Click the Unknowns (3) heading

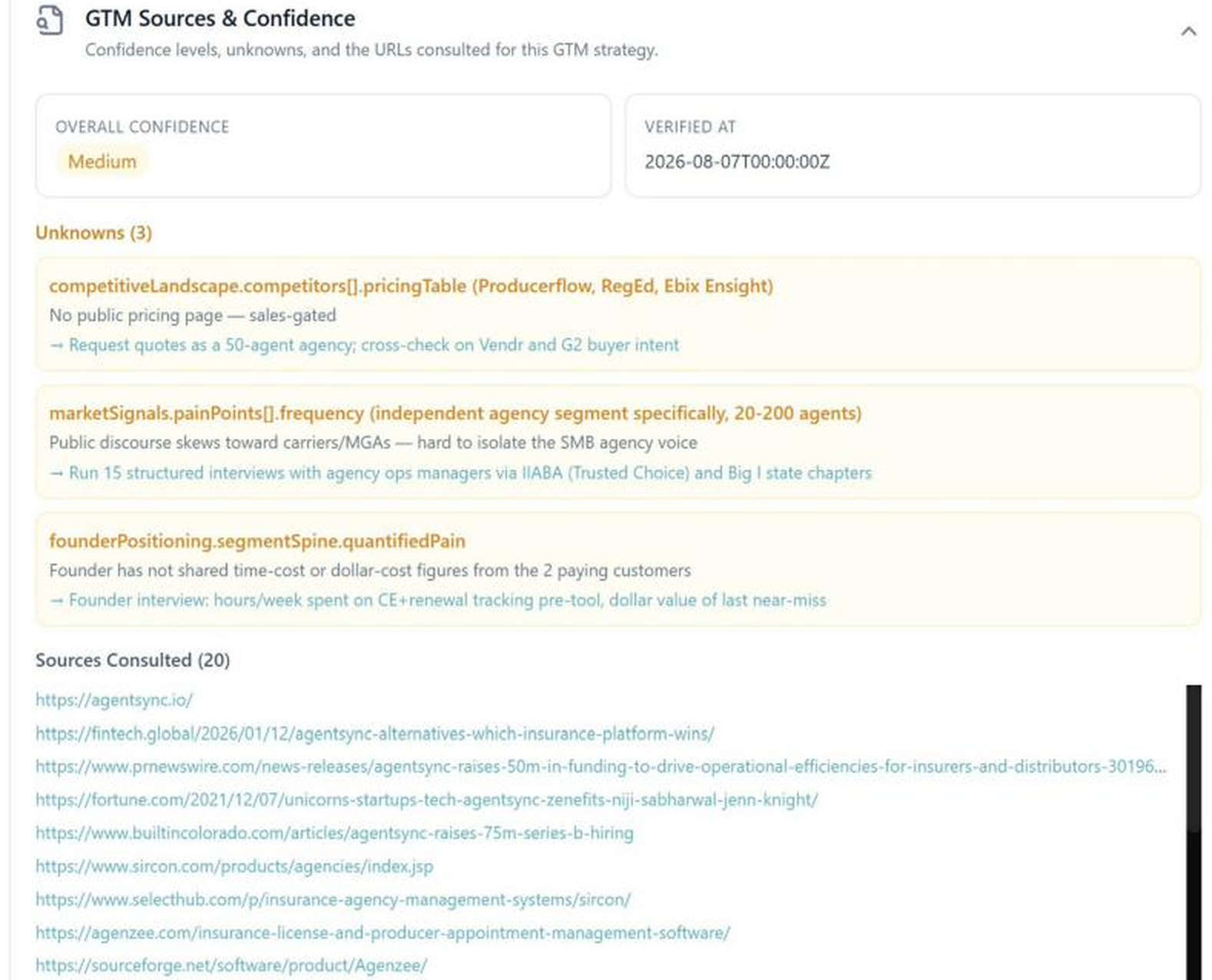coord(94,233)
